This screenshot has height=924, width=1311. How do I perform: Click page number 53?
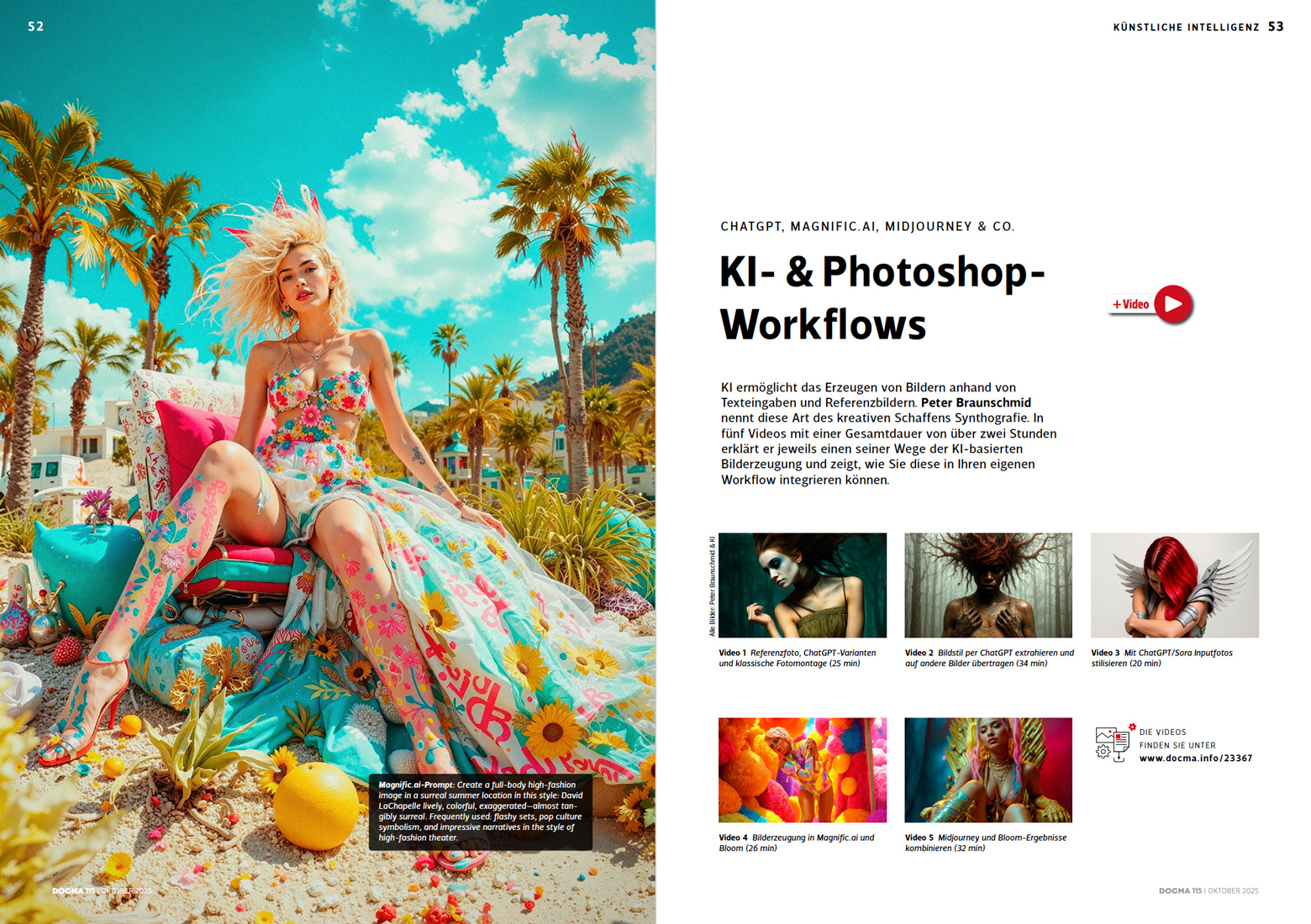1276,26
